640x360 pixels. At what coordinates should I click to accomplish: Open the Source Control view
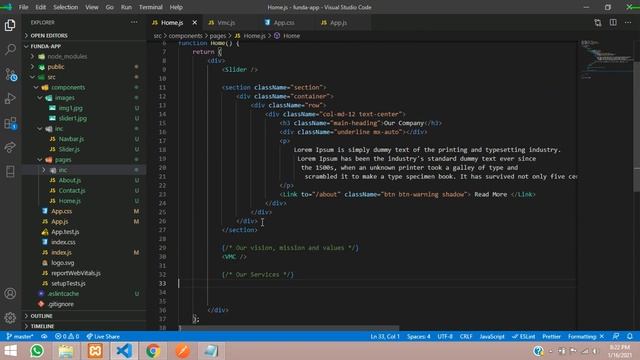pyautogui.click(x=10, y=74)
